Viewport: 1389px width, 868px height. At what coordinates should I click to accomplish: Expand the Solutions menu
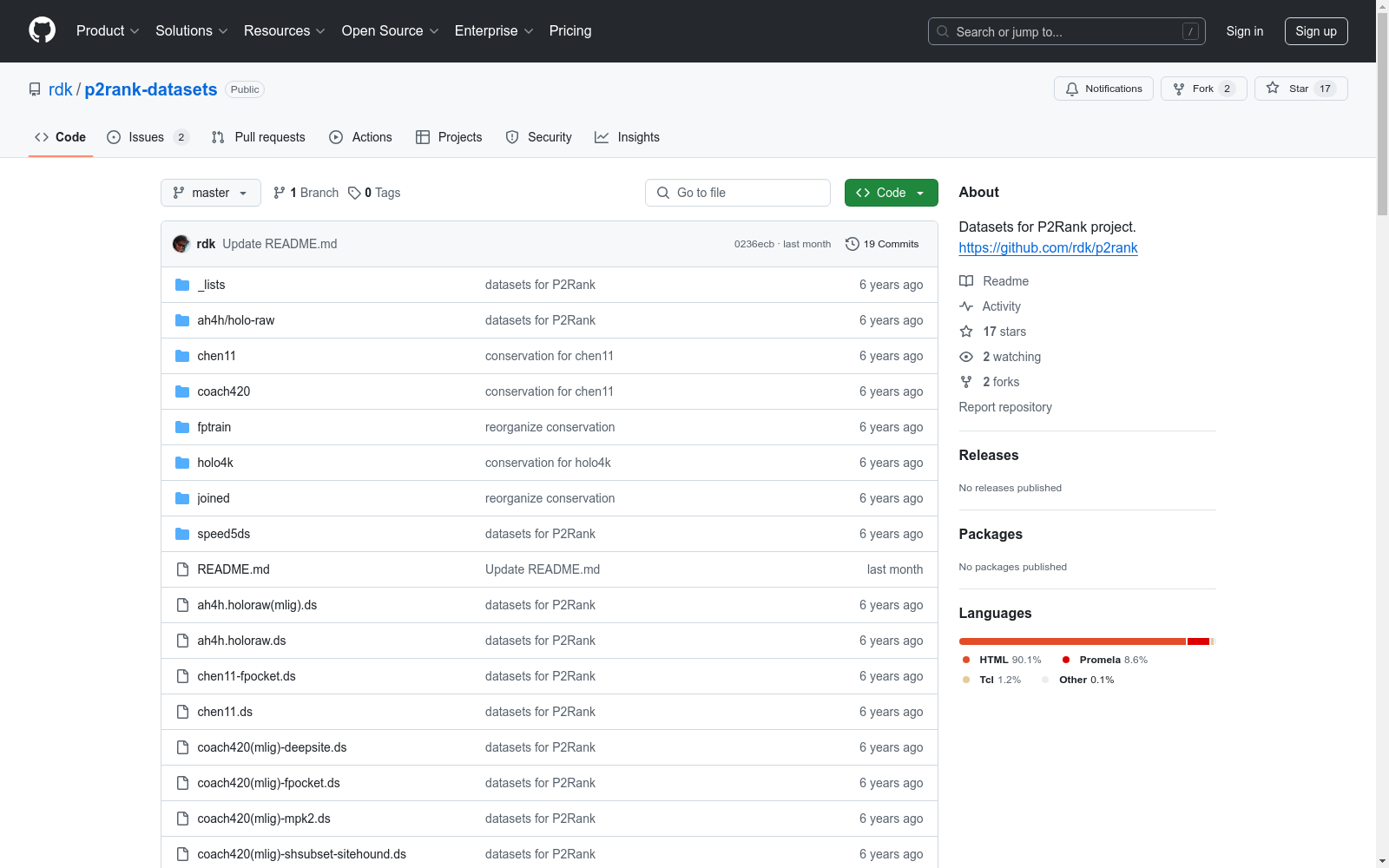pos(192,31)
